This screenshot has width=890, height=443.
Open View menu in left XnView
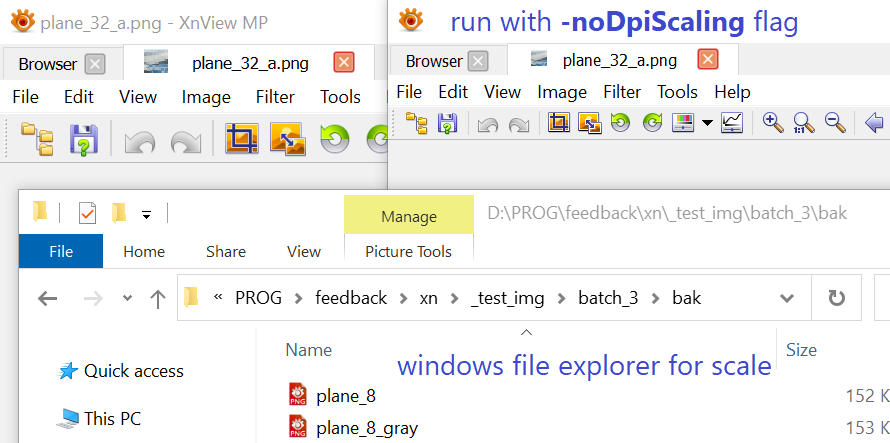click(137, 97)
